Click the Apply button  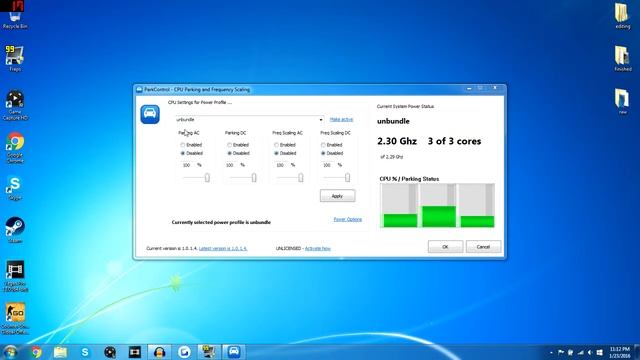(x=337, y=196)
